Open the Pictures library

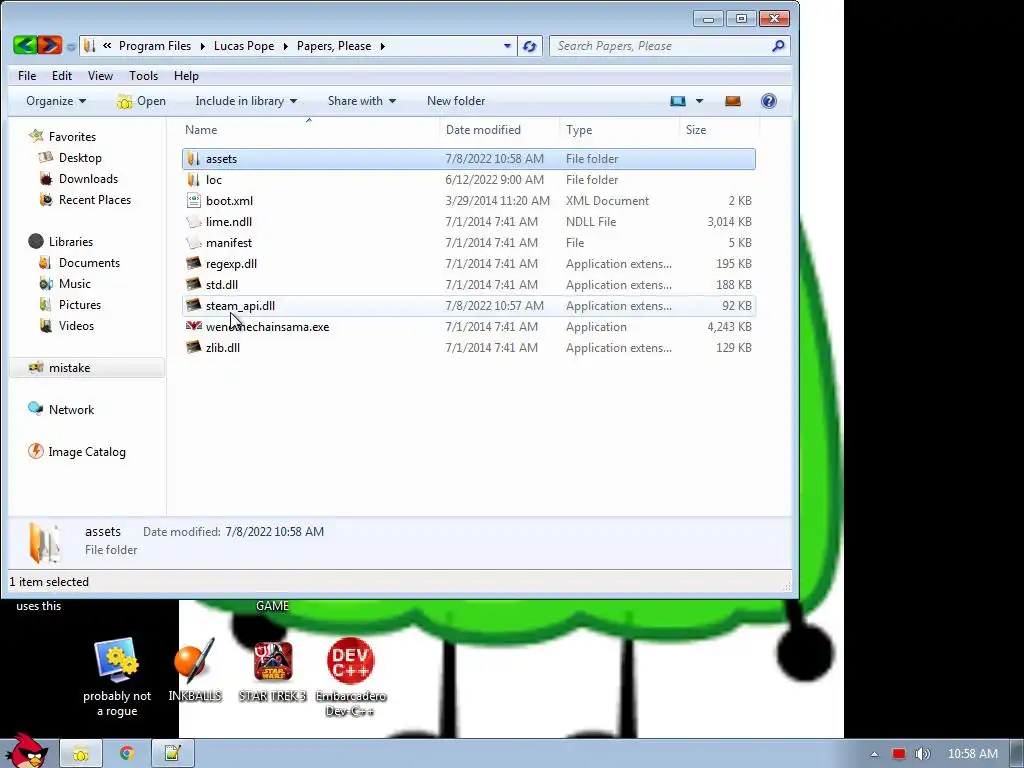80,304
